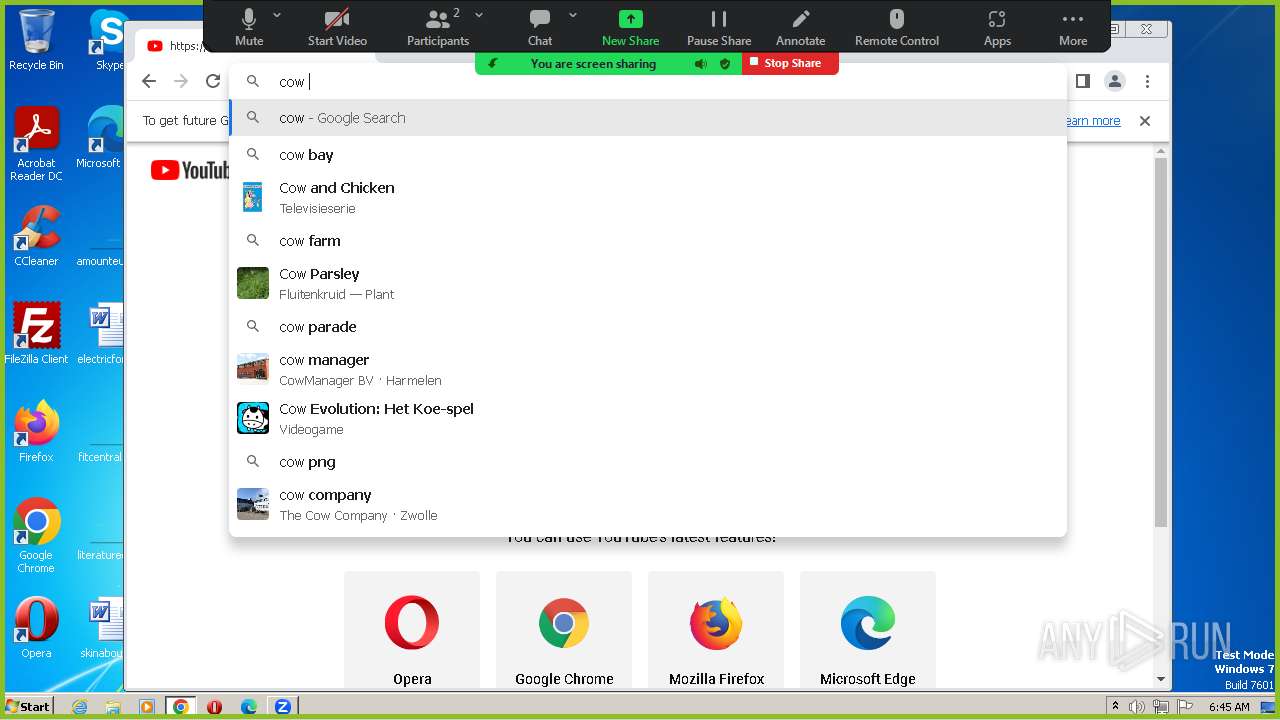The width and height of the screenshot is (1280, 720).
Task: Open Chrome three-dot menu
Action: click(1148, 82)
